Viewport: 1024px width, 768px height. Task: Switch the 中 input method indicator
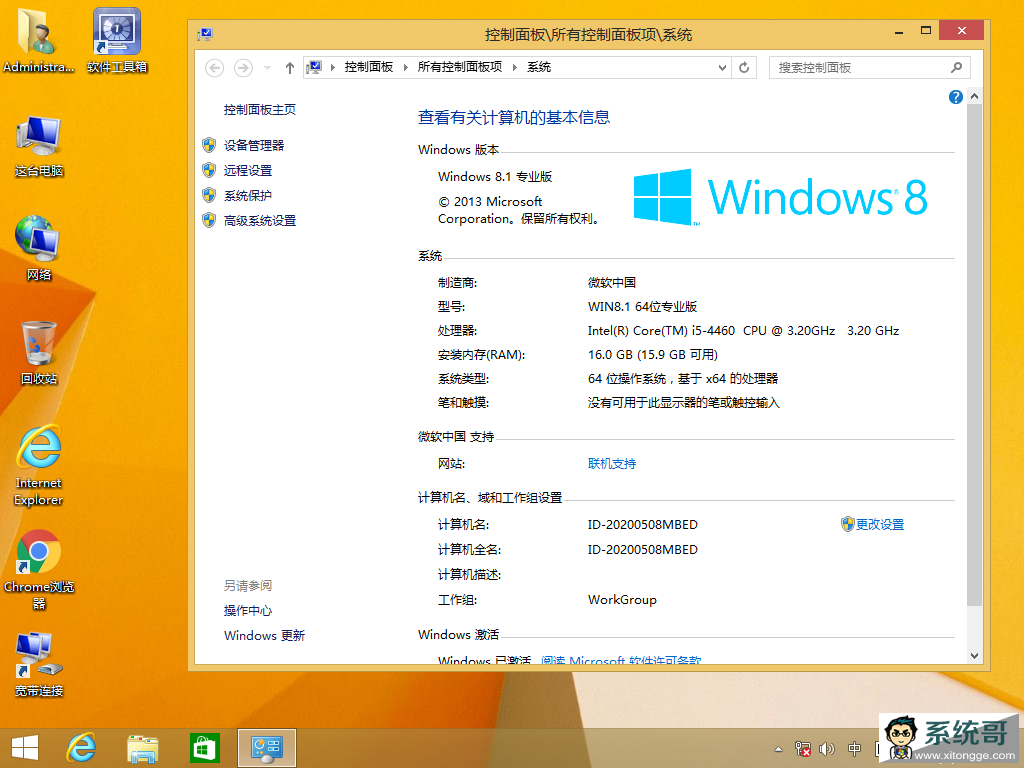(854, 749)
